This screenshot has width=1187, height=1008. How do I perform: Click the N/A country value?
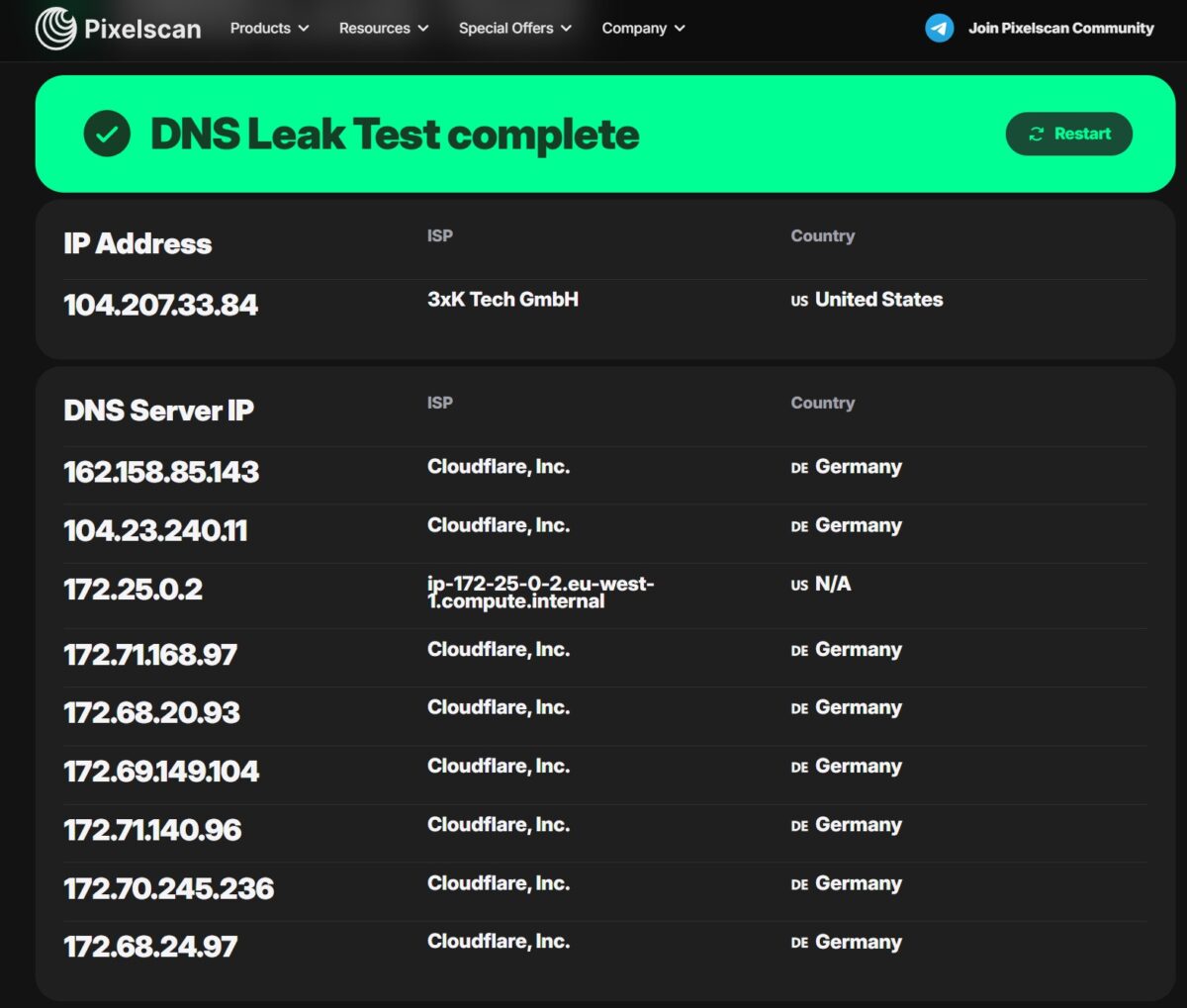833,584
